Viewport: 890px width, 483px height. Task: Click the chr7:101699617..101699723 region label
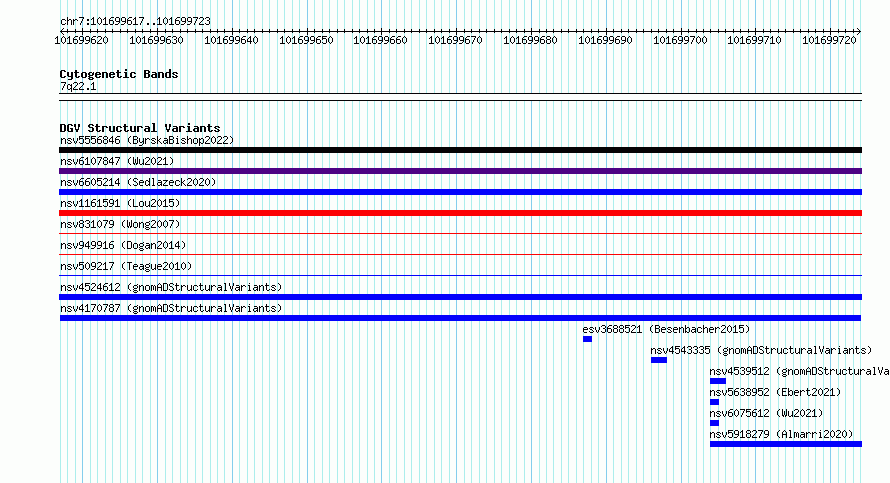coord(135,21)
